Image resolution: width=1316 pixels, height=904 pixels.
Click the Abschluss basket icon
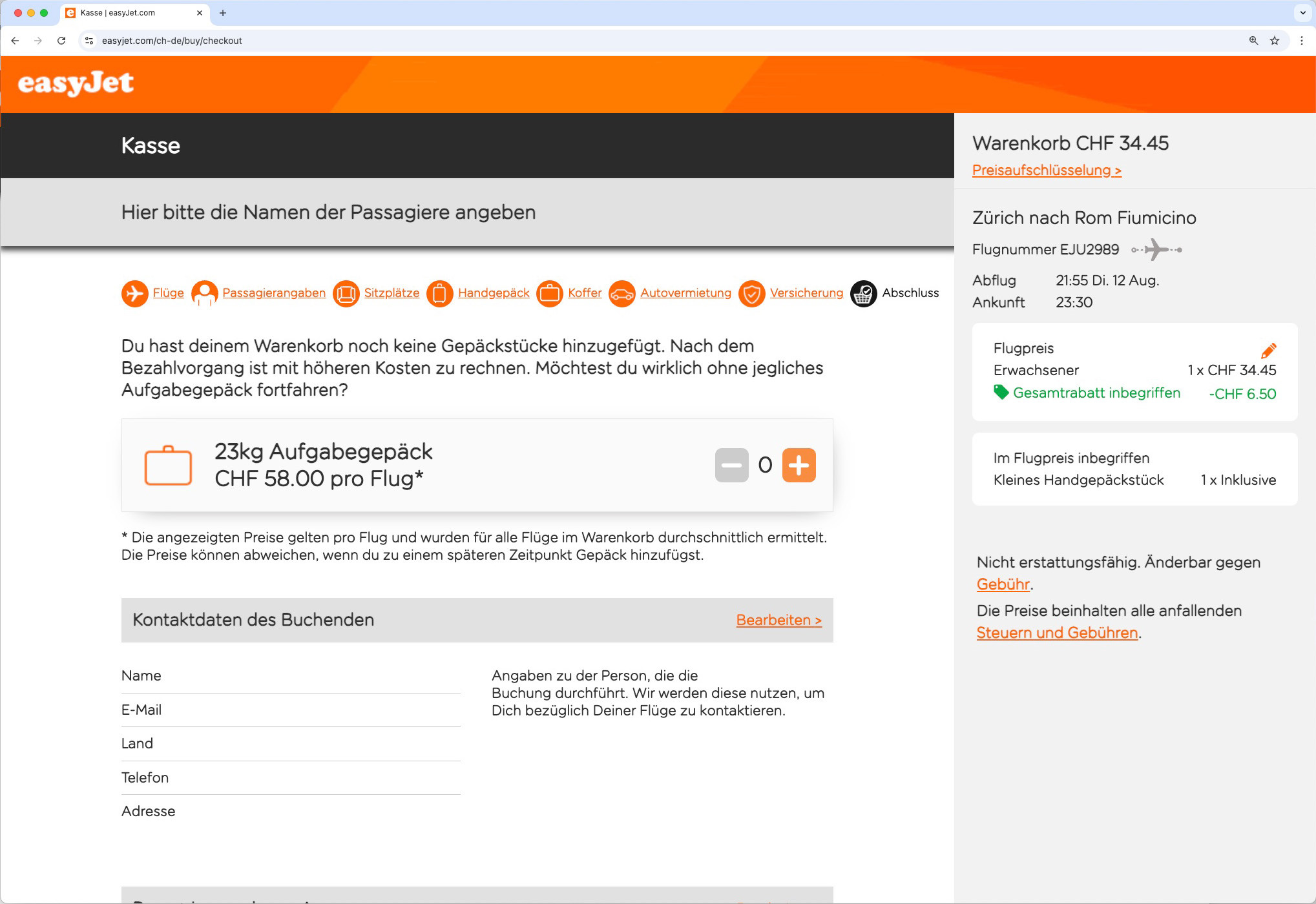864,293
